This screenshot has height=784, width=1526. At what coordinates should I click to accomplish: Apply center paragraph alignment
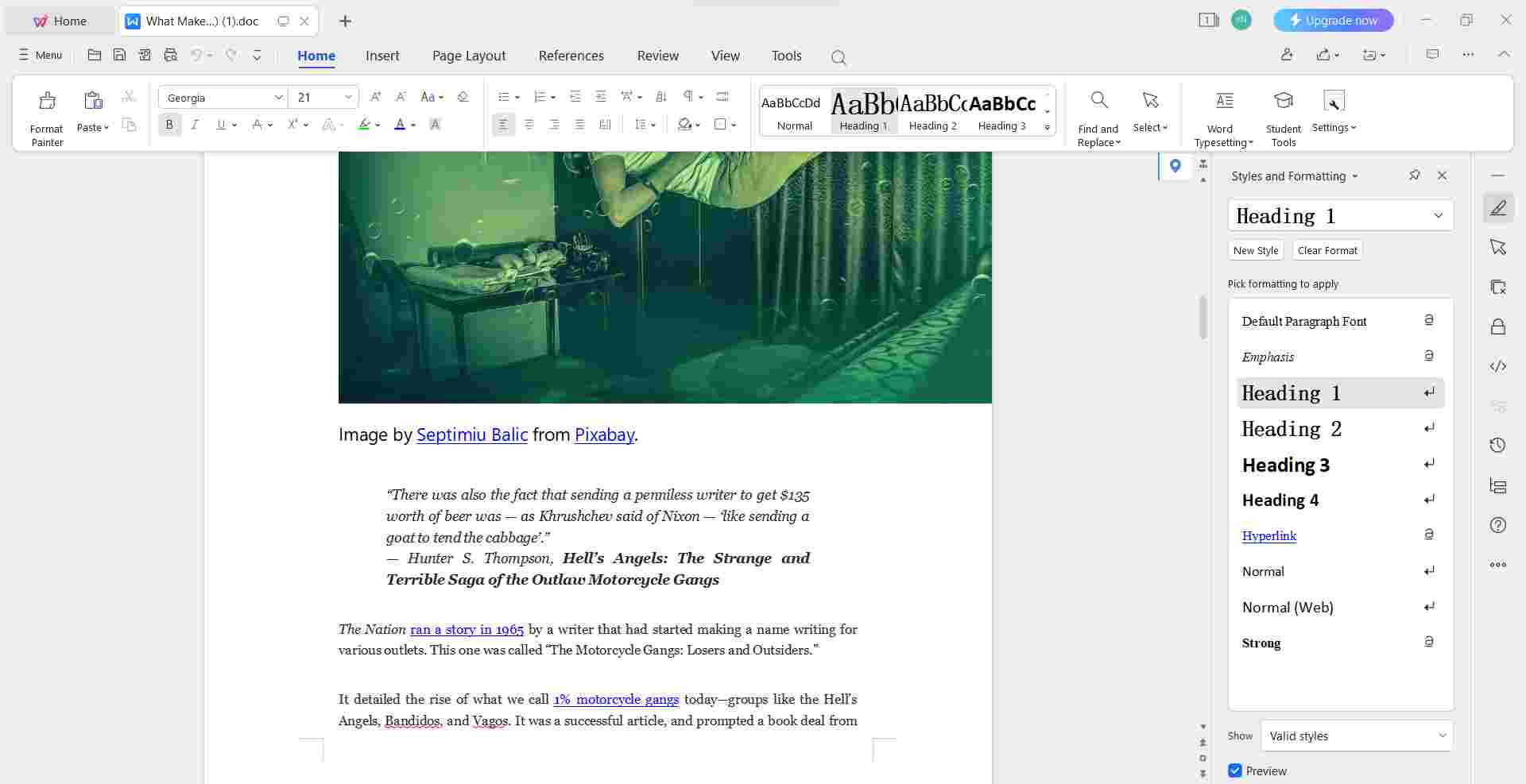click(x=529, y=125)
